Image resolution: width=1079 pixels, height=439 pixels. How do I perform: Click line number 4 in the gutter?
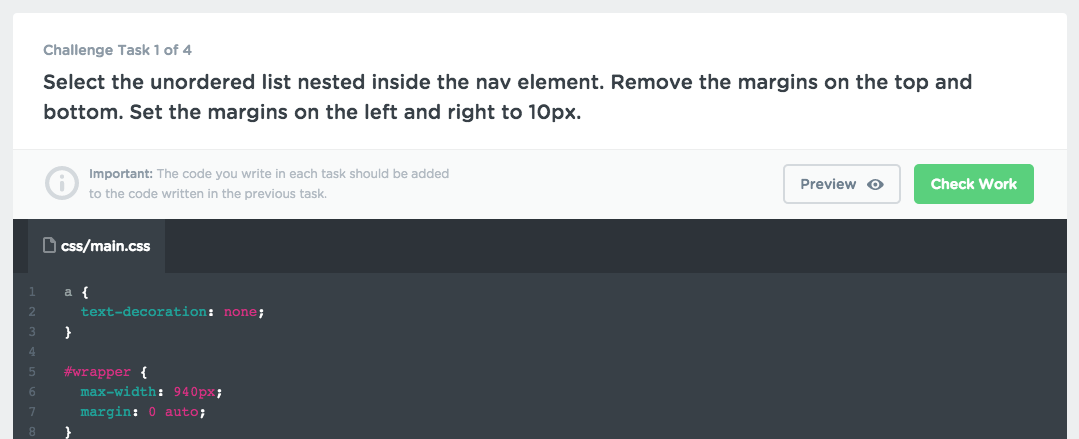click(x=32, y=352)
